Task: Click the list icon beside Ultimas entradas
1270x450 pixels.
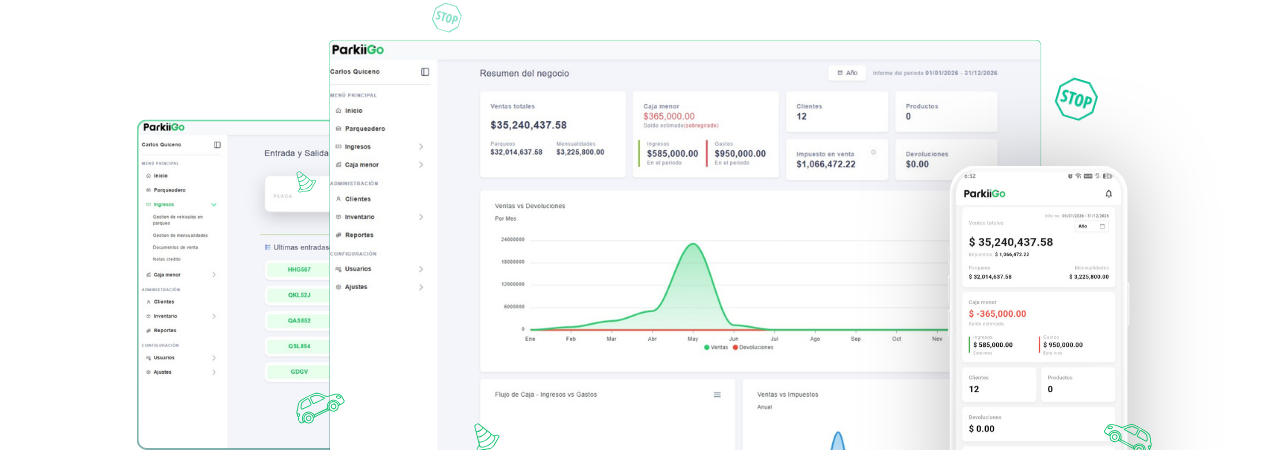Action: coord(267,247)
